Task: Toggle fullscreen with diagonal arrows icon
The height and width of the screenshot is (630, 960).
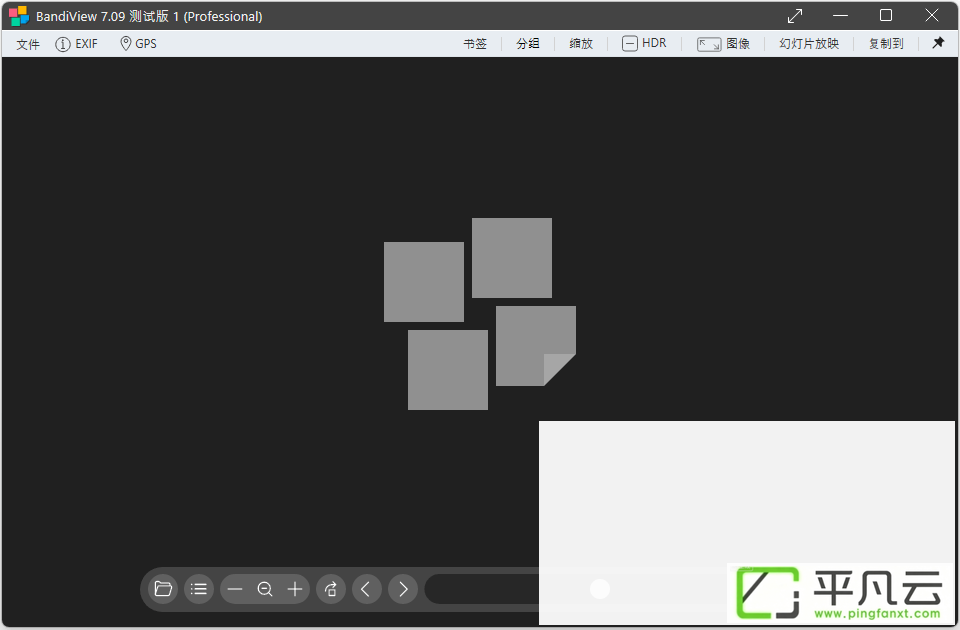Action: [795, 16]
